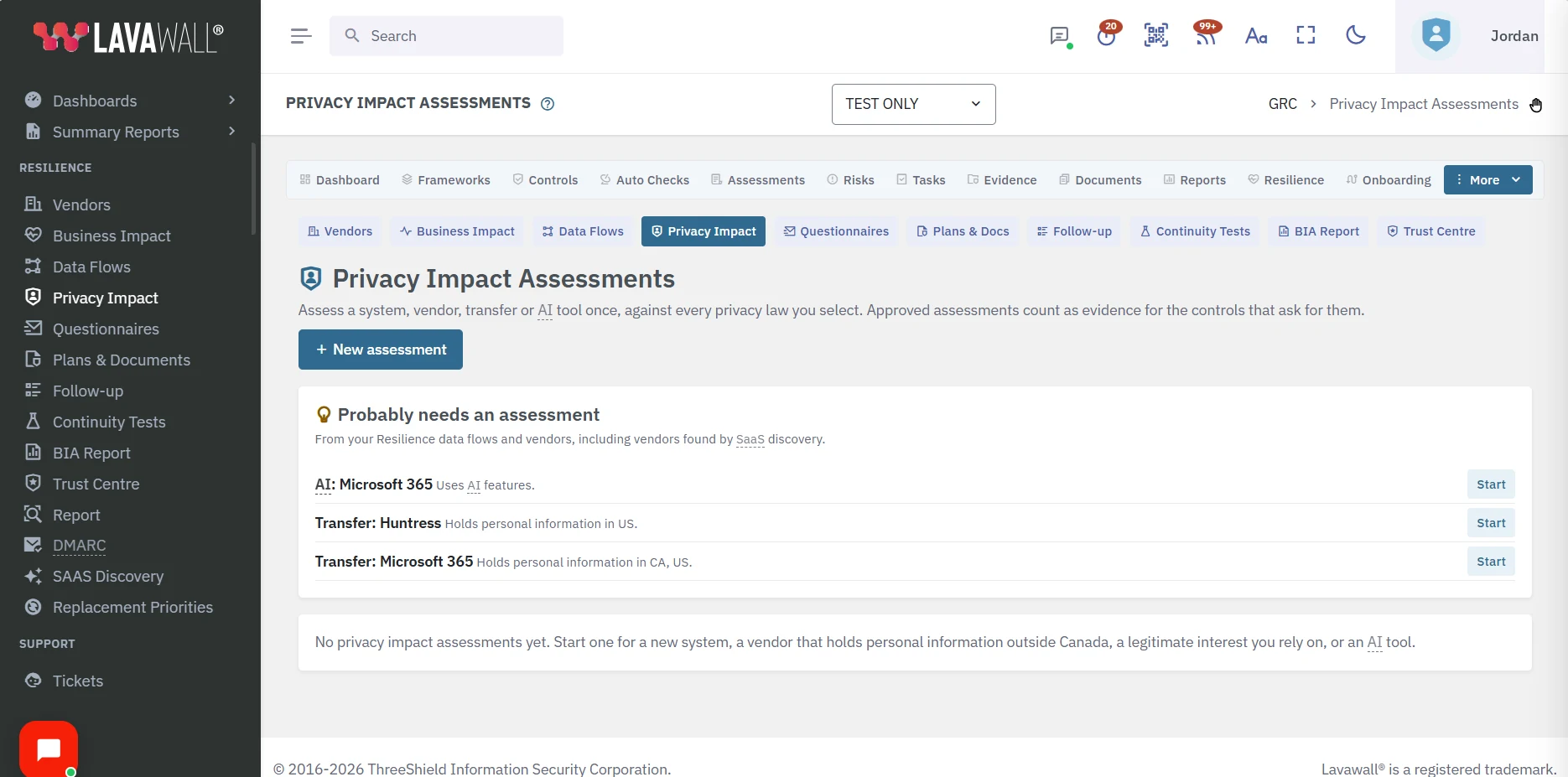Switch to the Onboarding tab

coord(1388,180)
